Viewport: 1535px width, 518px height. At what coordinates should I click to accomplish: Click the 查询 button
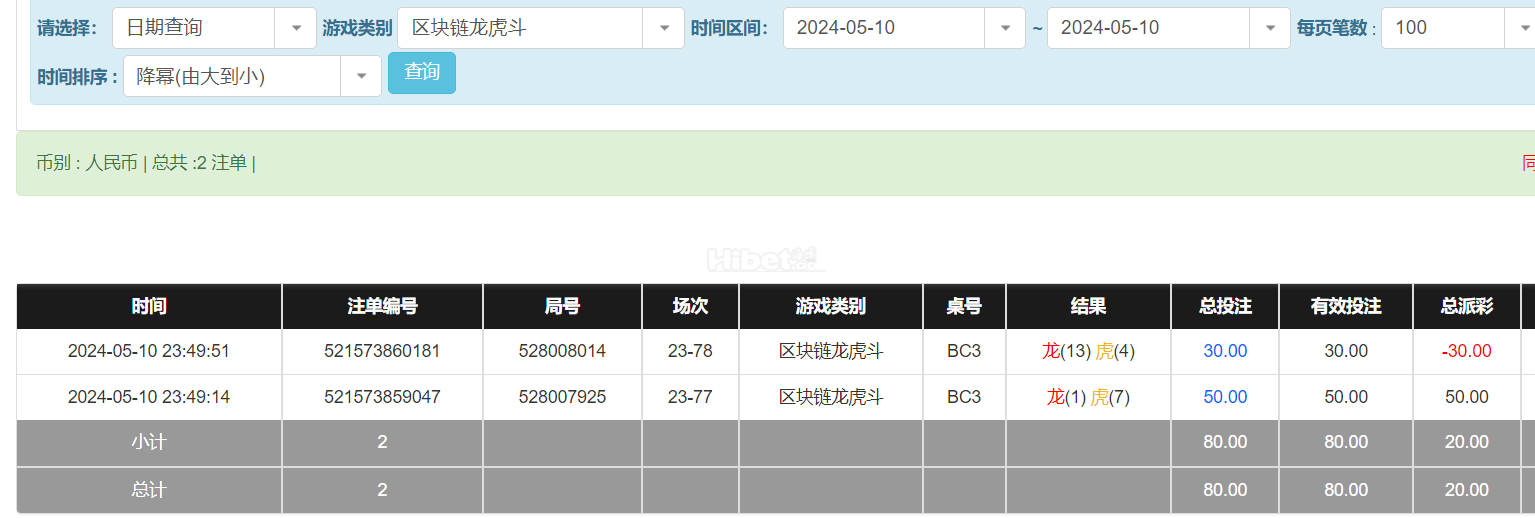(x=422, y=73)
